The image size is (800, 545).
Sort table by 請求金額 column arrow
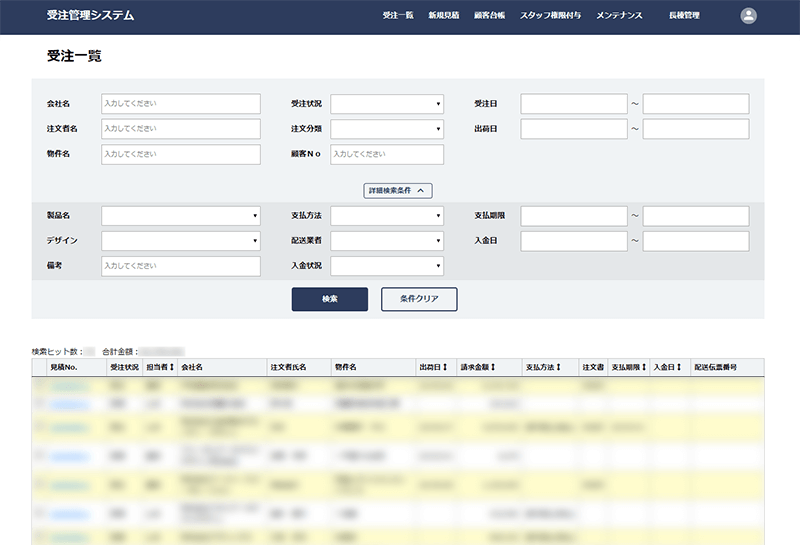pyautogui.click(x=493, y=368)
